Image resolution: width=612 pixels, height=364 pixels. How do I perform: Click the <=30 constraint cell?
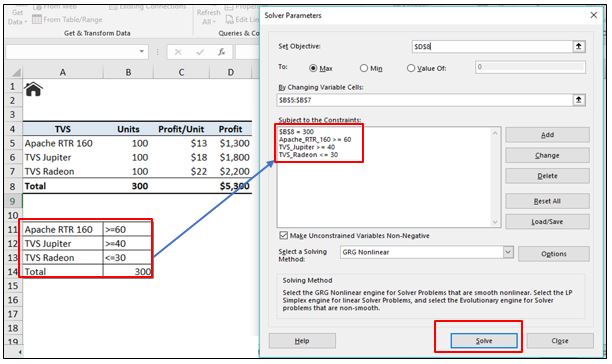coord(127,257)
